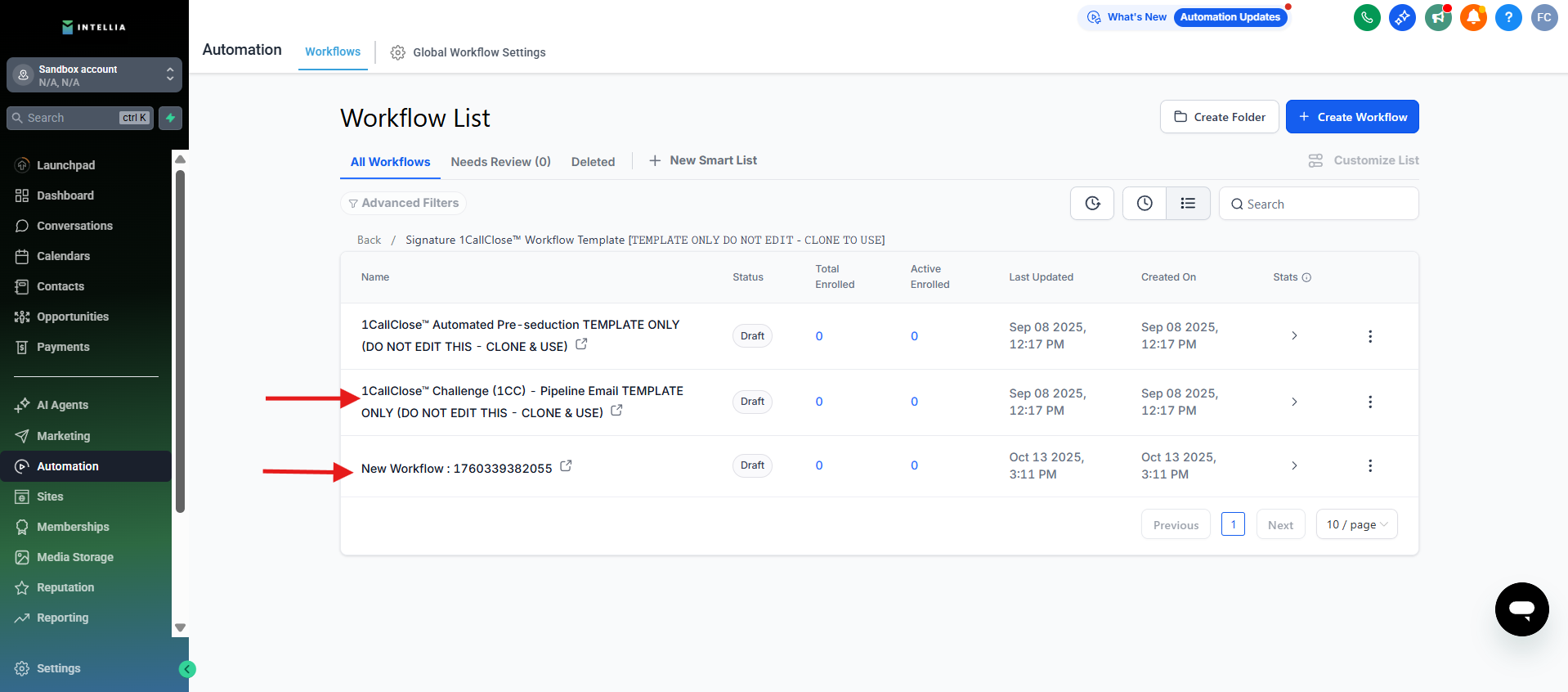The width and height of the screenshot is (1568, 692).
Task: Expand the Sandbox account switcher
Action: coord(94,75)
